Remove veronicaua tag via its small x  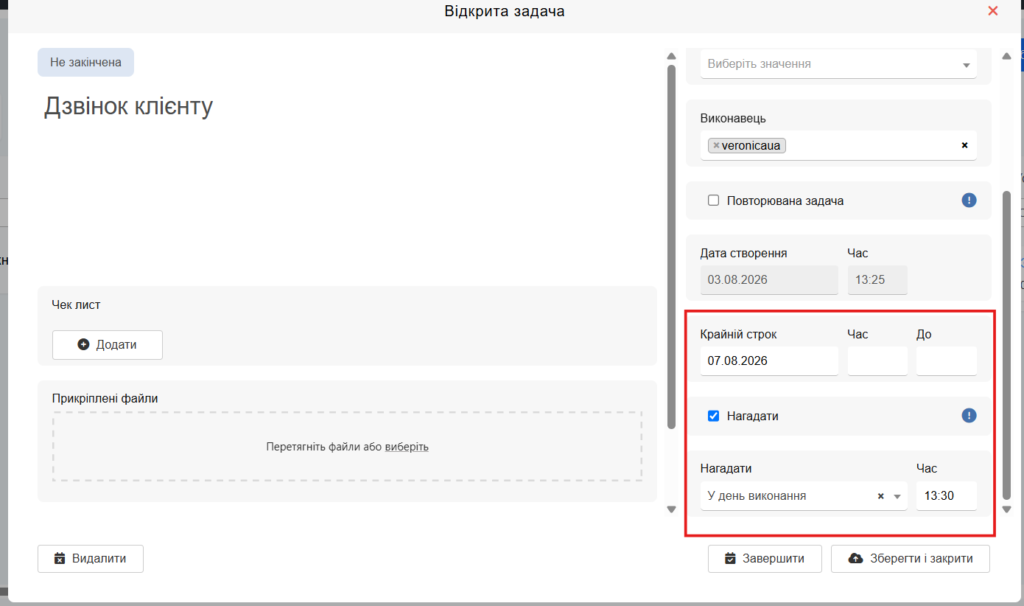[x=716, y=146]
